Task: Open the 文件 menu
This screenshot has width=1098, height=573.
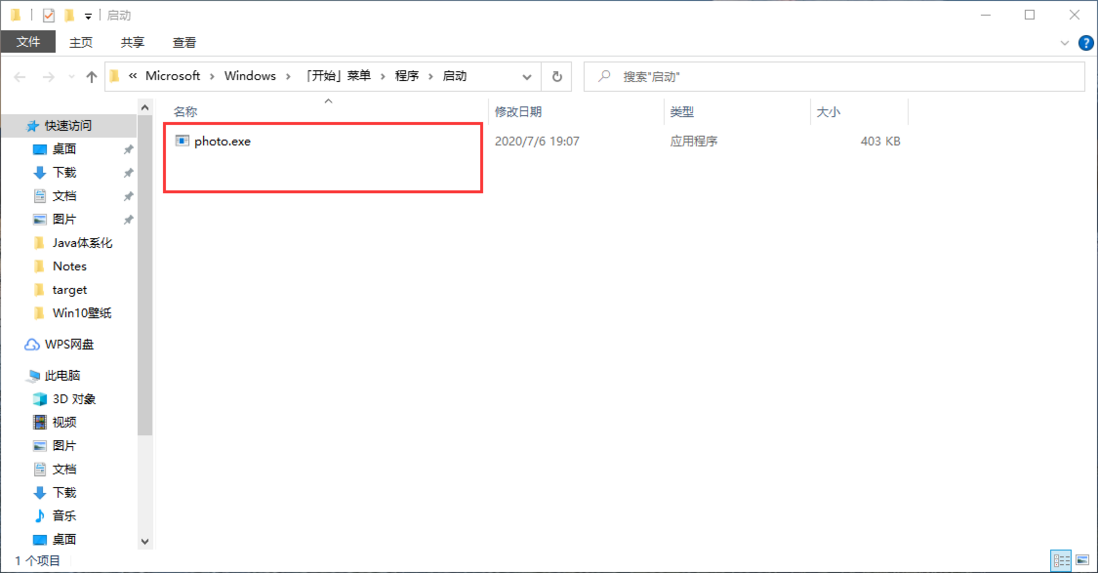Action: click(28, 42)
